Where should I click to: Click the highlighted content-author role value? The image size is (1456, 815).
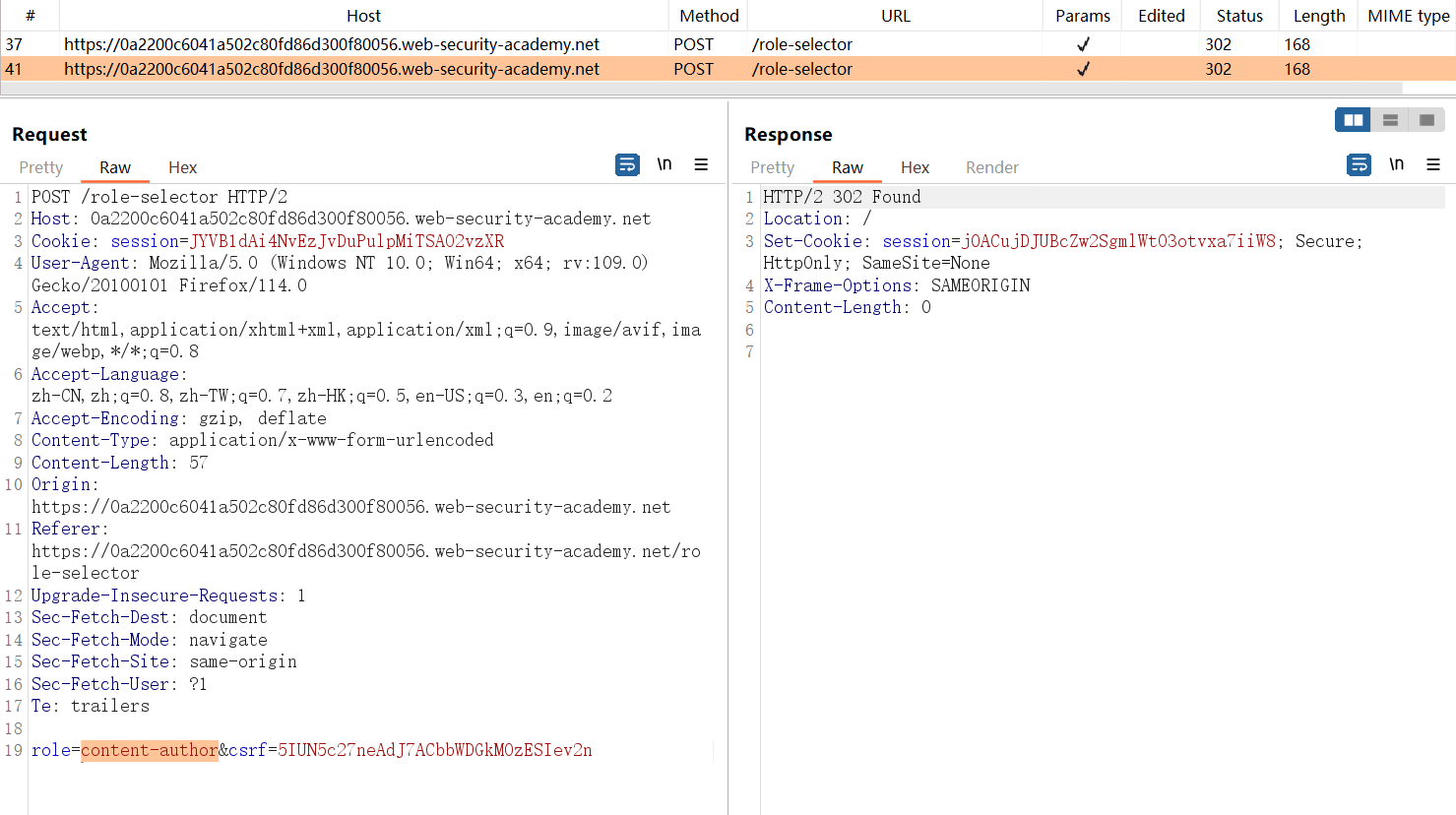(150, 750)
